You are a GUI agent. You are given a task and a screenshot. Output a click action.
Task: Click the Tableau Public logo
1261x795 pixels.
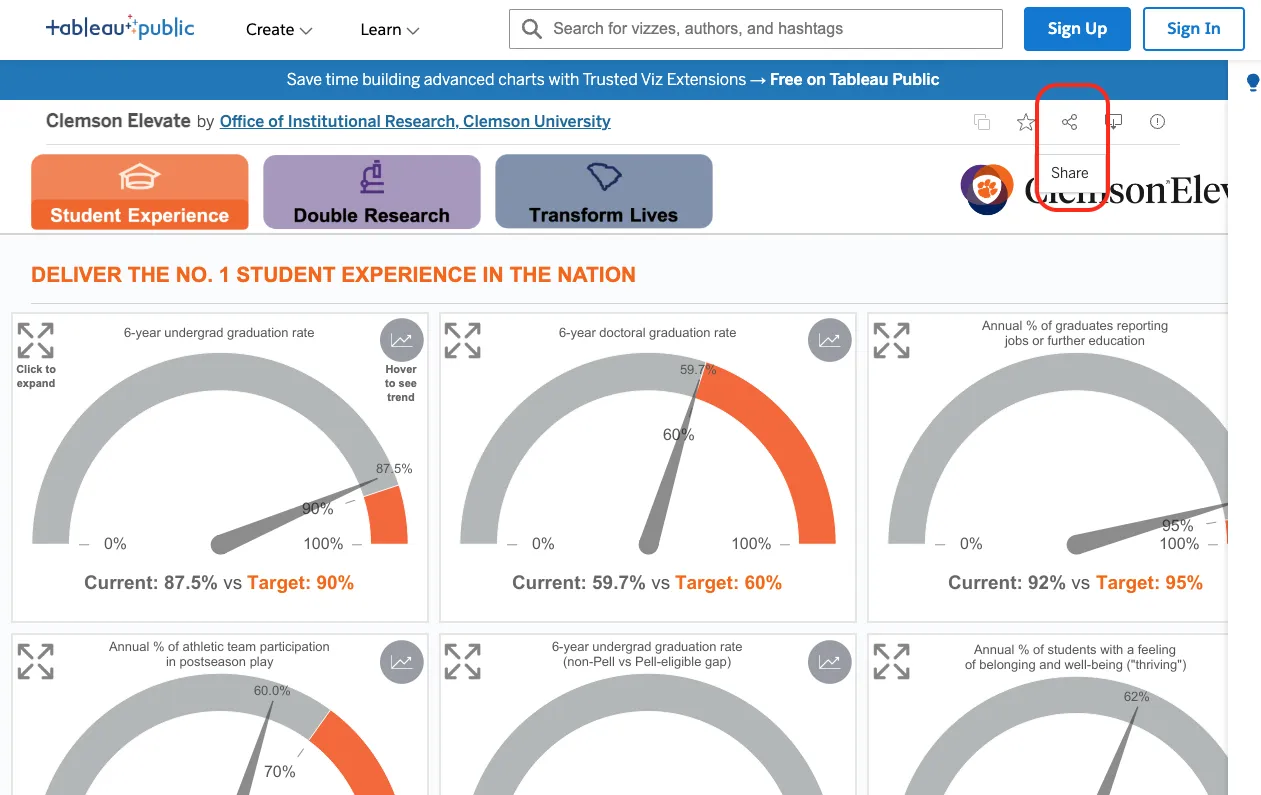click(x=119, y=28)
